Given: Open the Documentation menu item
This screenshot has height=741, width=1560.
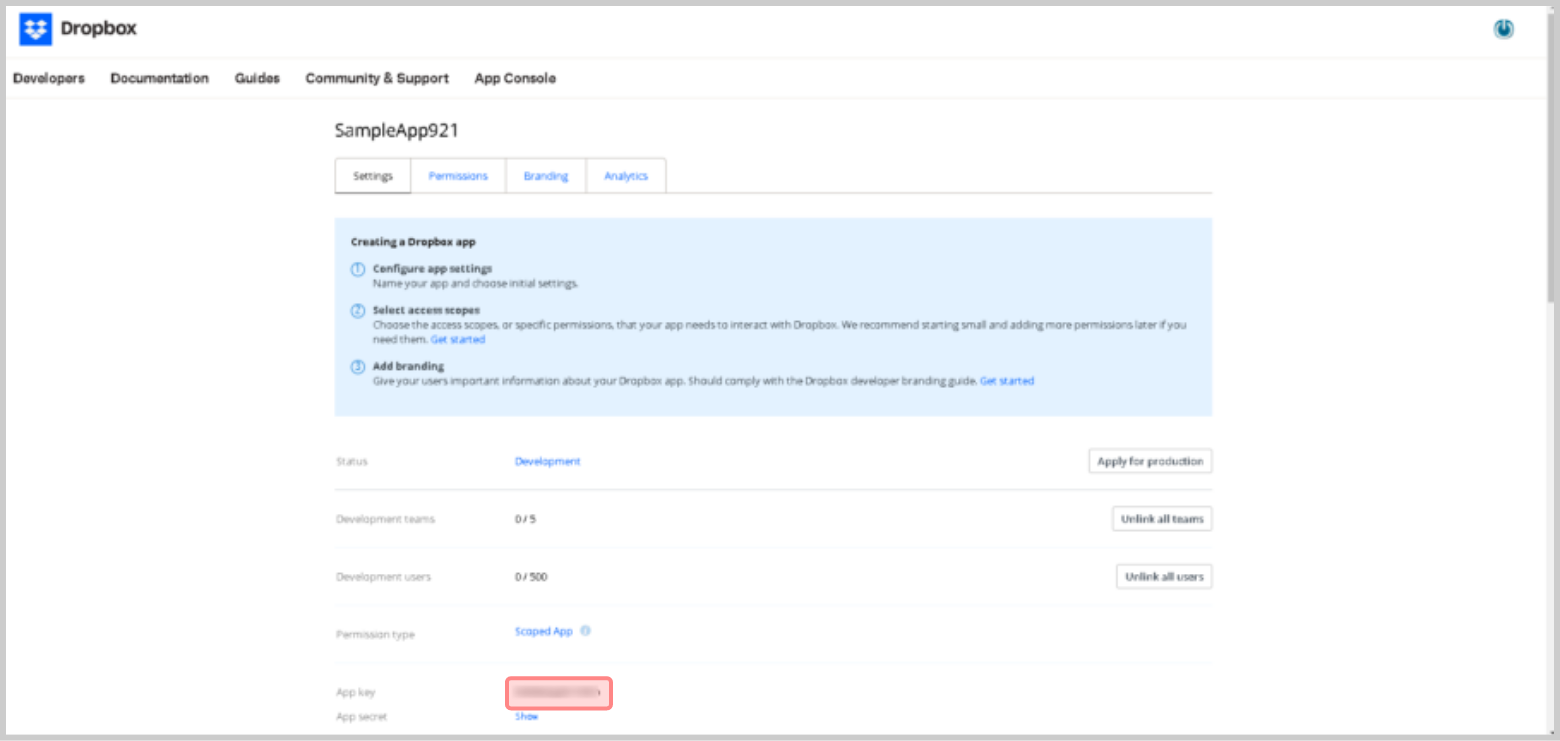Looking at the screenshot, I should pos(160,78).
